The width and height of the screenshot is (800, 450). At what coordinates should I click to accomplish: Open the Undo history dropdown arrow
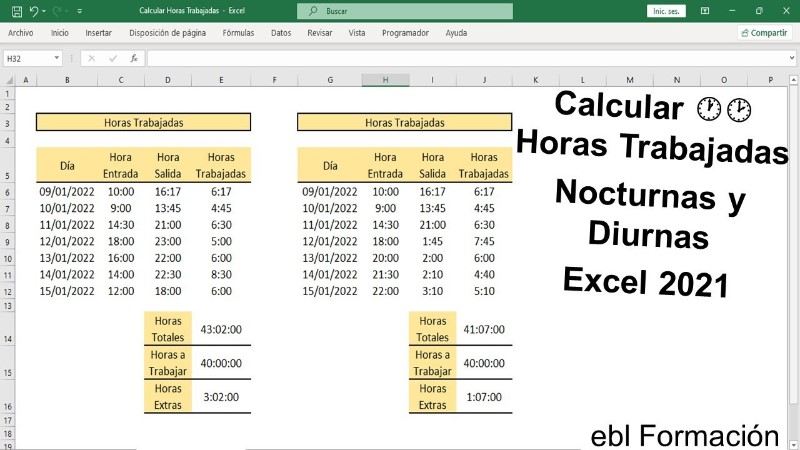coord(45,11)
